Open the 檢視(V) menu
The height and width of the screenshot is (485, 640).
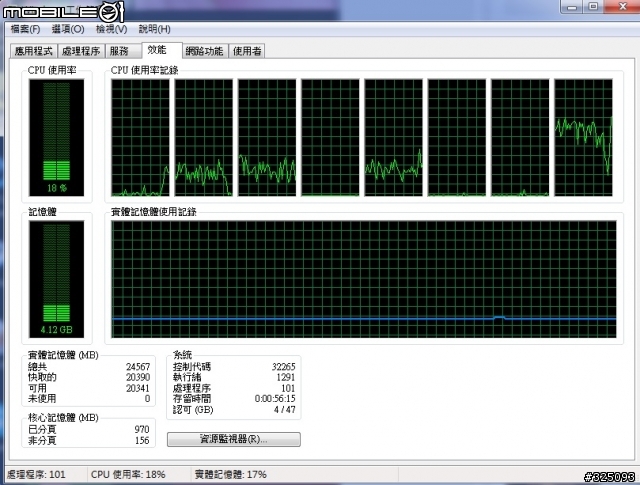click(x=111, y=29)
